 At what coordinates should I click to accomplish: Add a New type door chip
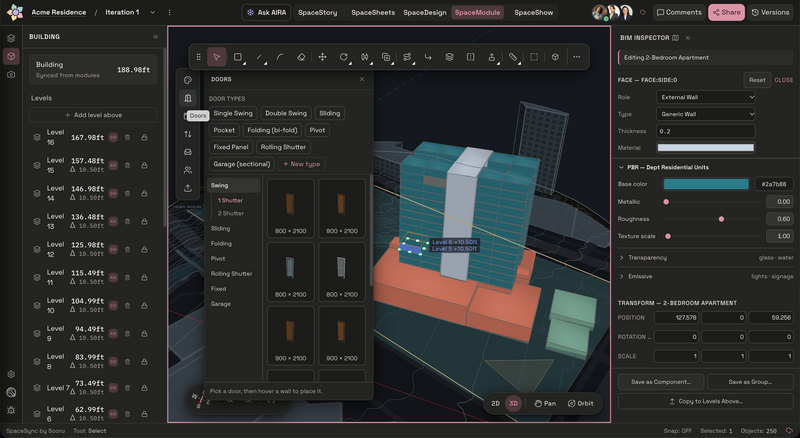click(x=302, y=164)
